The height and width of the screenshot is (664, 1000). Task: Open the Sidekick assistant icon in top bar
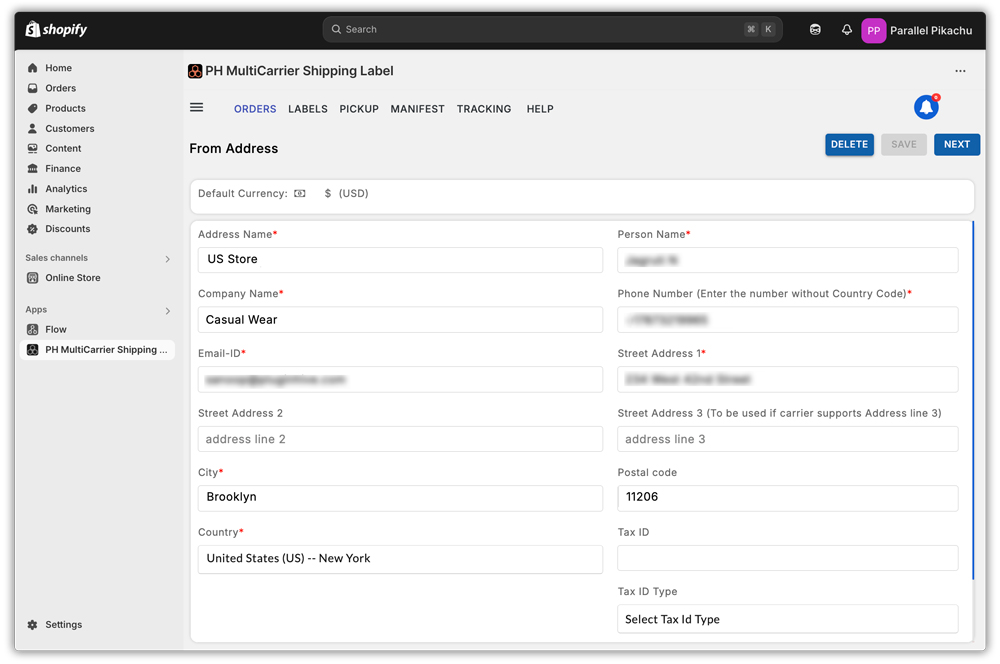(815, 29)
